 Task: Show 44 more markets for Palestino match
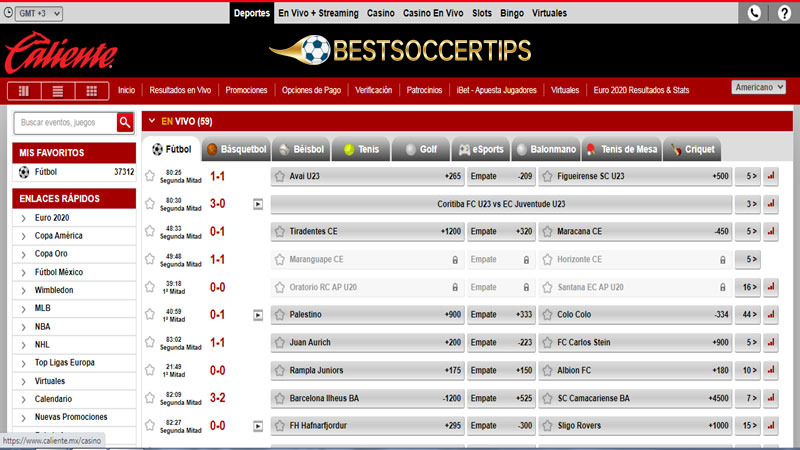(748, 315)
